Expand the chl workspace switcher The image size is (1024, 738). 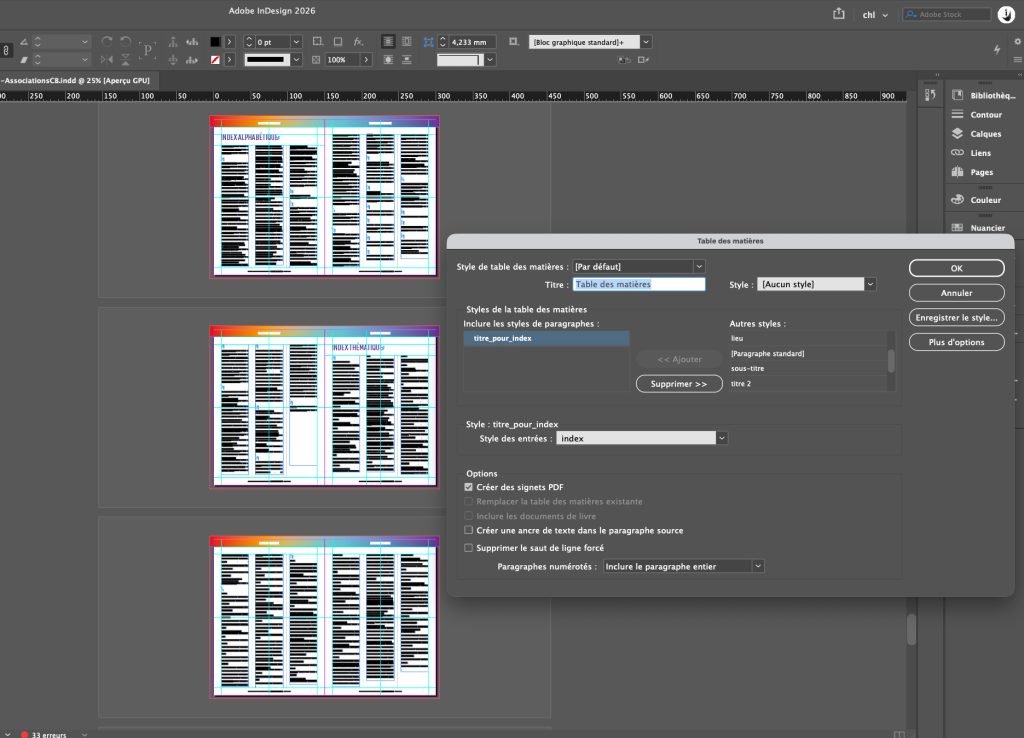tap(874, 14)
